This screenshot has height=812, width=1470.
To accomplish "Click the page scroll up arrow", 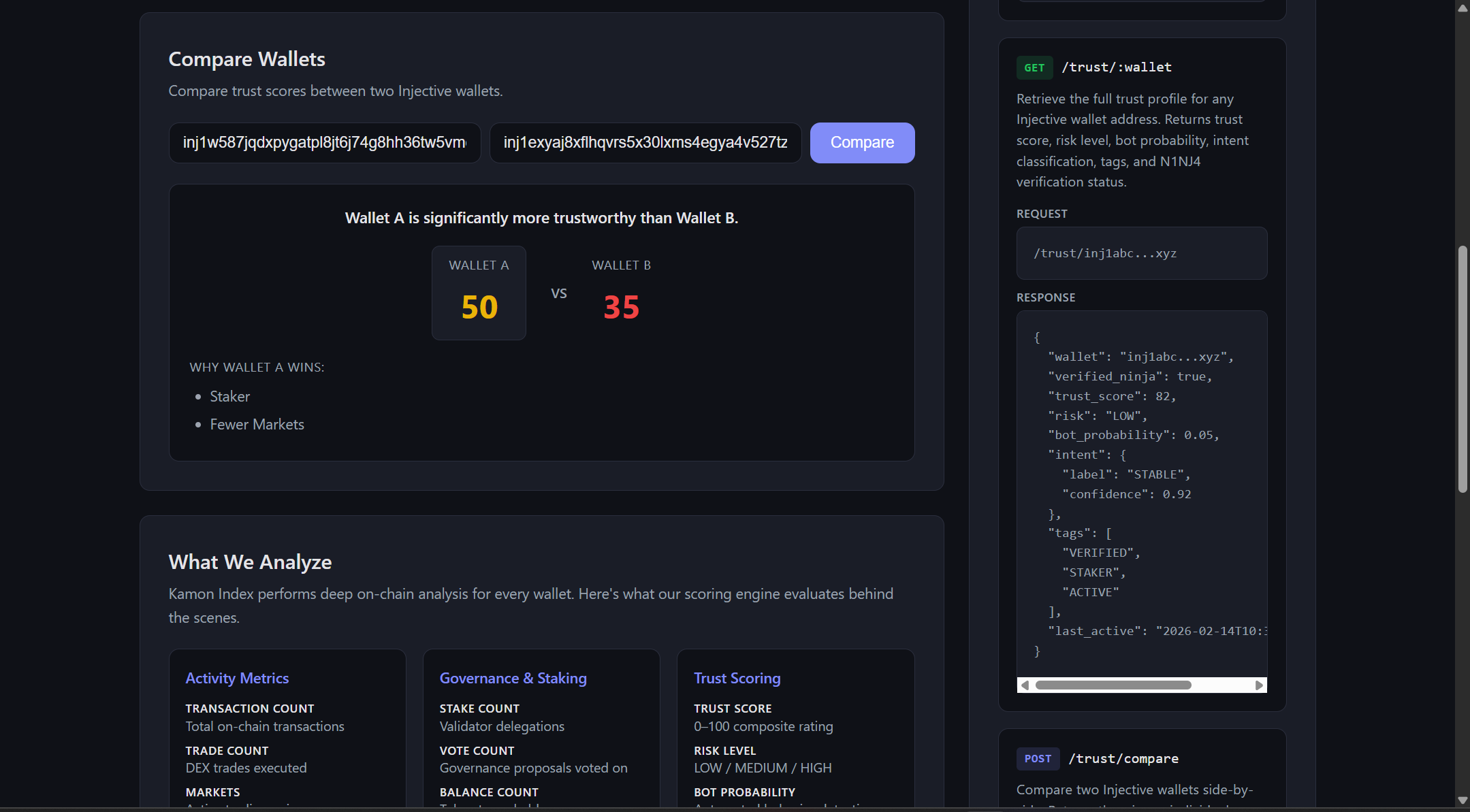I will pyautogui.click(x=1462, y=8).
